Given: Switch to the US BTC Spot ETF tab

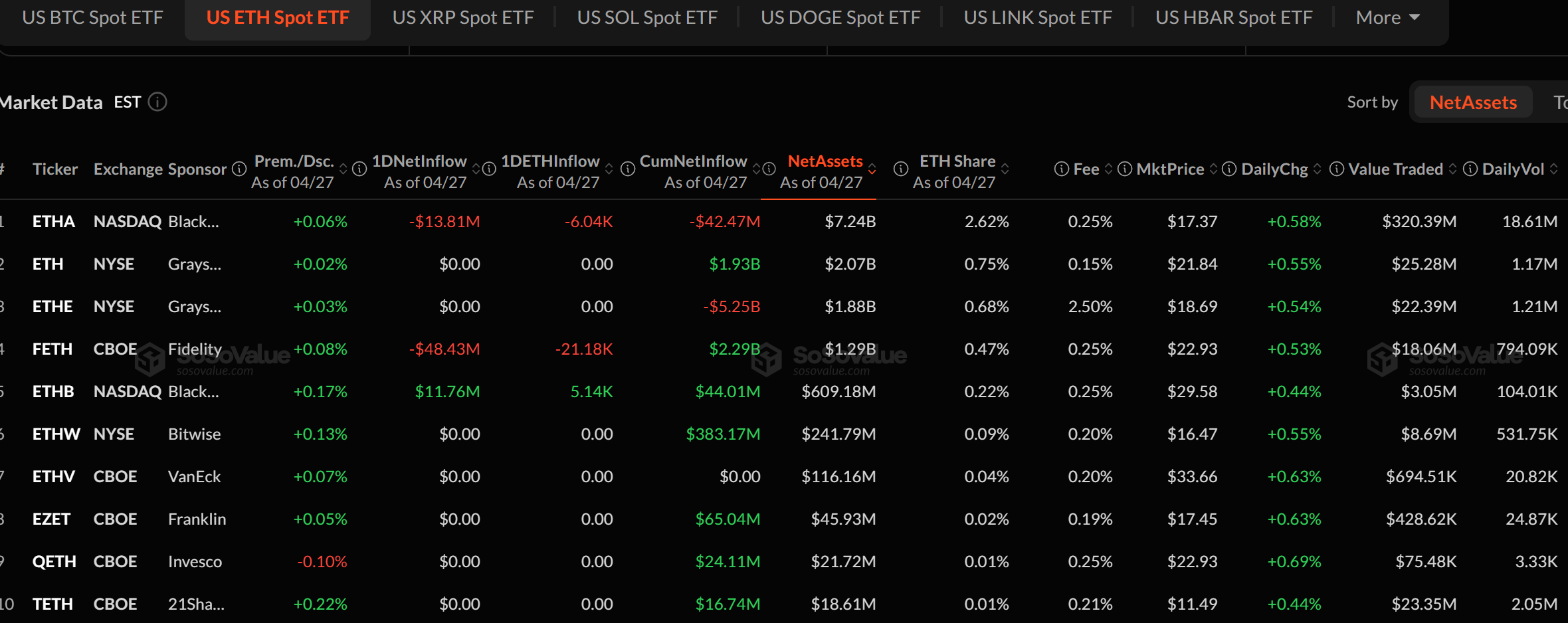Looking at the screenshot, I should (x=93, y=17).
